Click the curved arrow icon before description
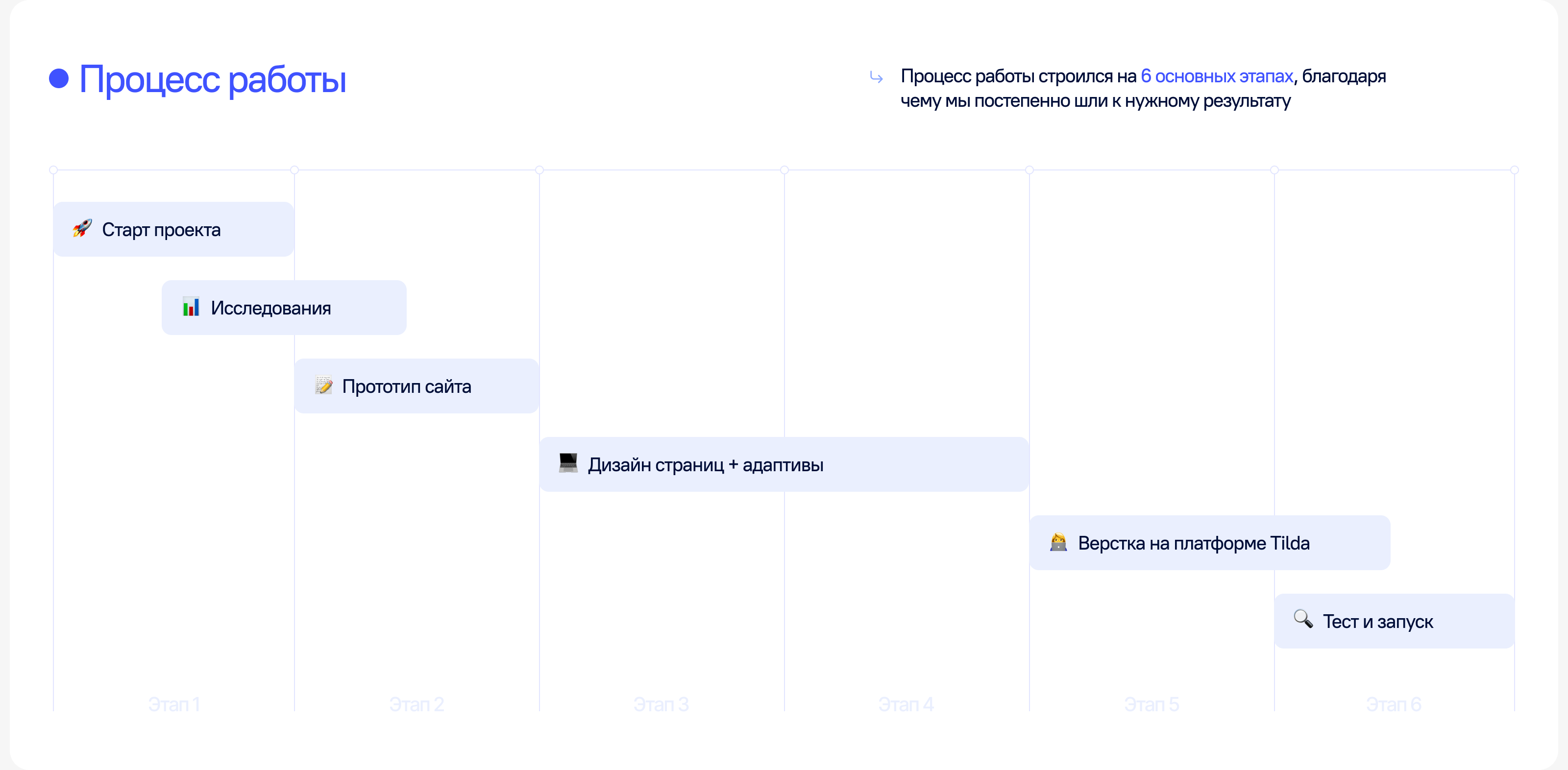Viewport: 1568px width, 770px height. pos(877,77)
